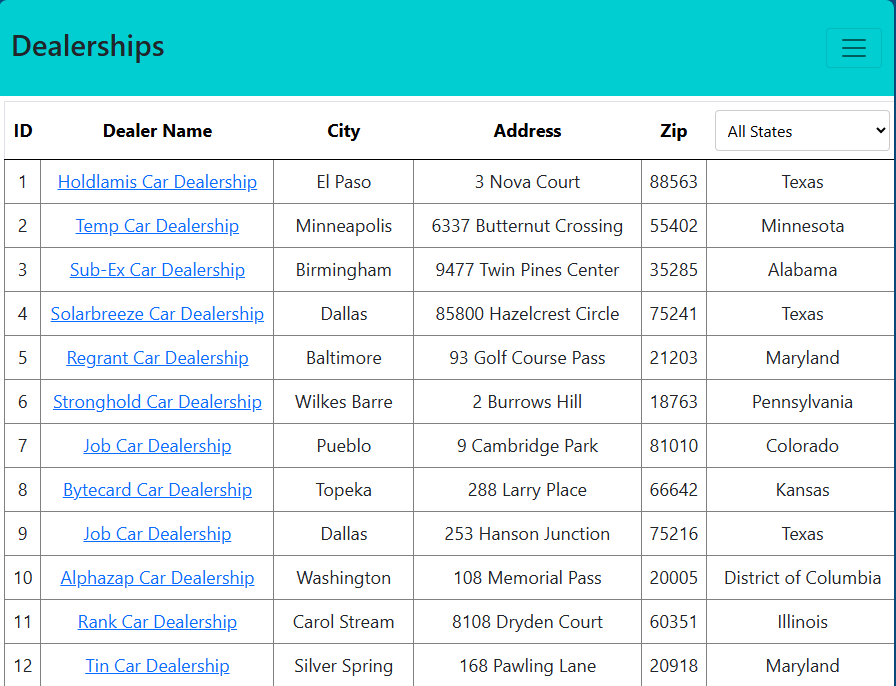The height and width of the screenshot is (686, 896).
Task: Click the Zip column header
Action: [x=673, y=131]
